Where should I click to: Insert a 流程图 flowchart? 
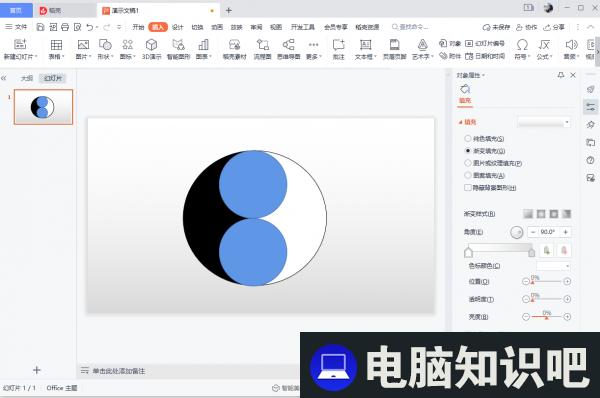(x=262, y=45)
